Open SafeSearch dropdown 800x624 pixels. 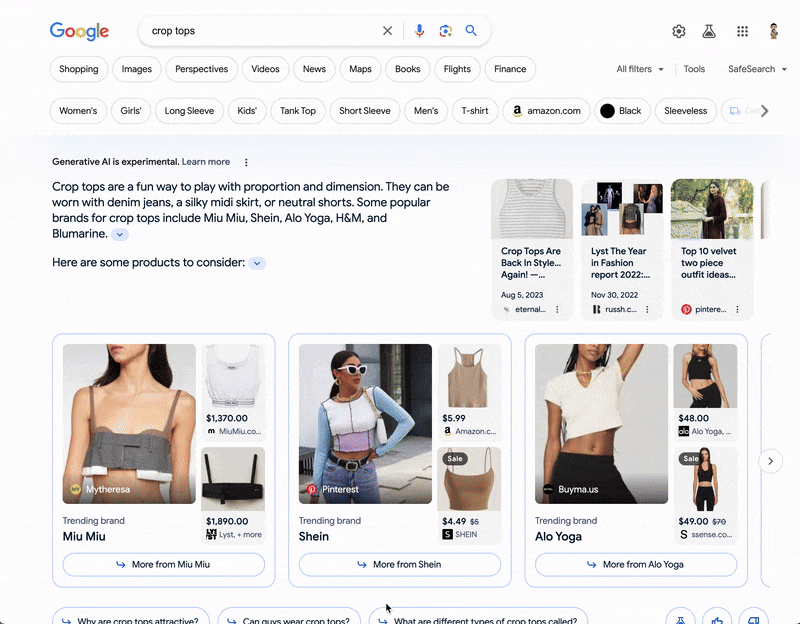click(x=757, y=69)
